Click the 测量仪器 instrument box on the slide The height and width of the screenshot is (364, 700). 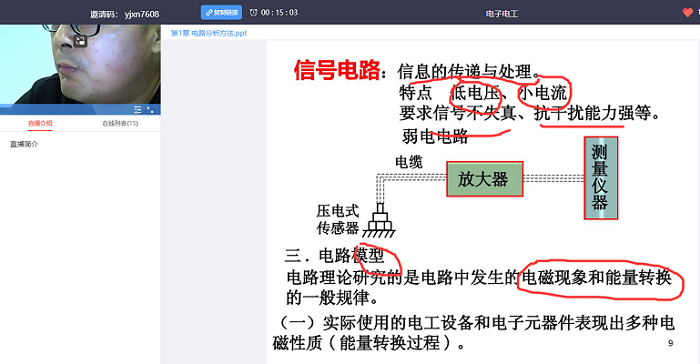601,178
